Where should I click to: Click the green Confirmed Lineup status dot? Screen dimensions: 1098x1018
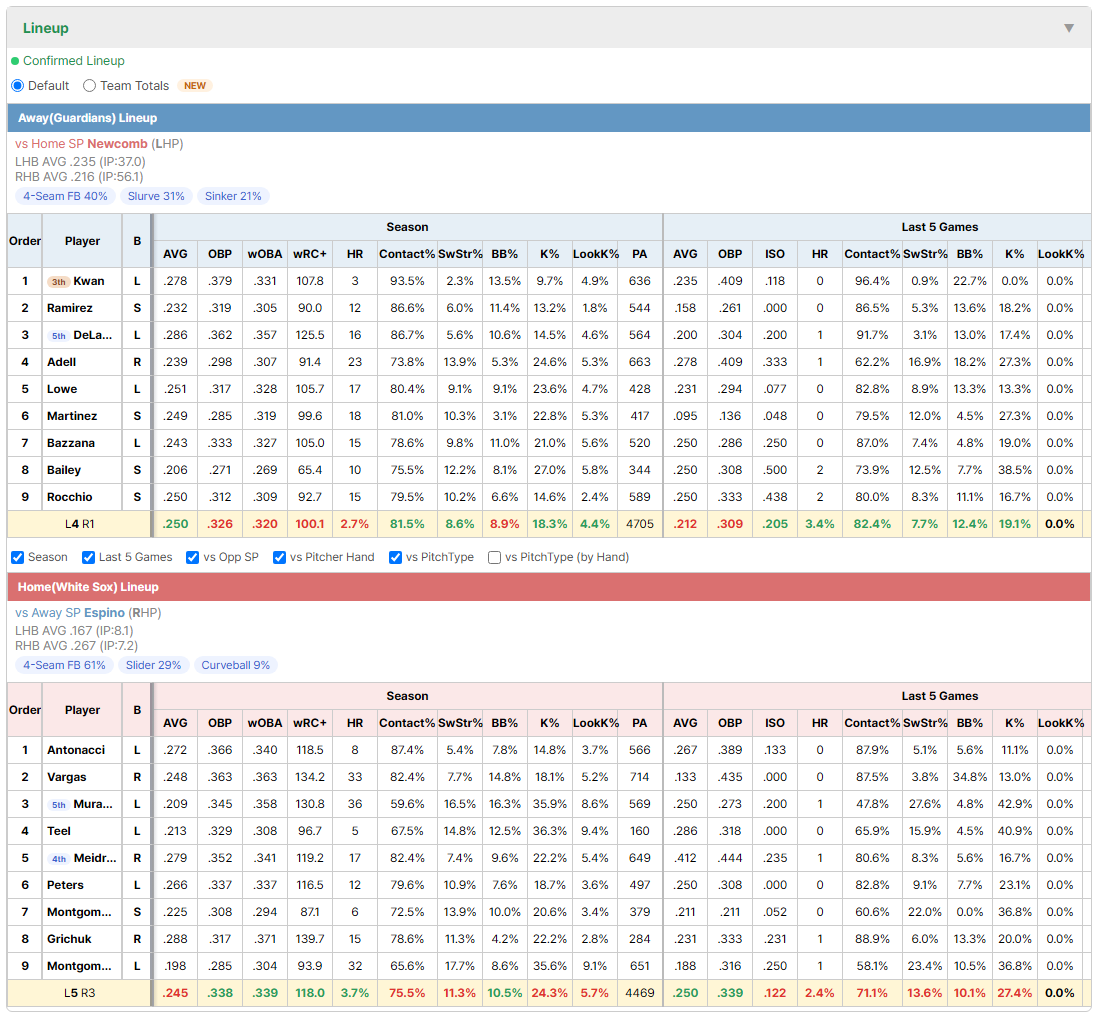tap(15, 62)
